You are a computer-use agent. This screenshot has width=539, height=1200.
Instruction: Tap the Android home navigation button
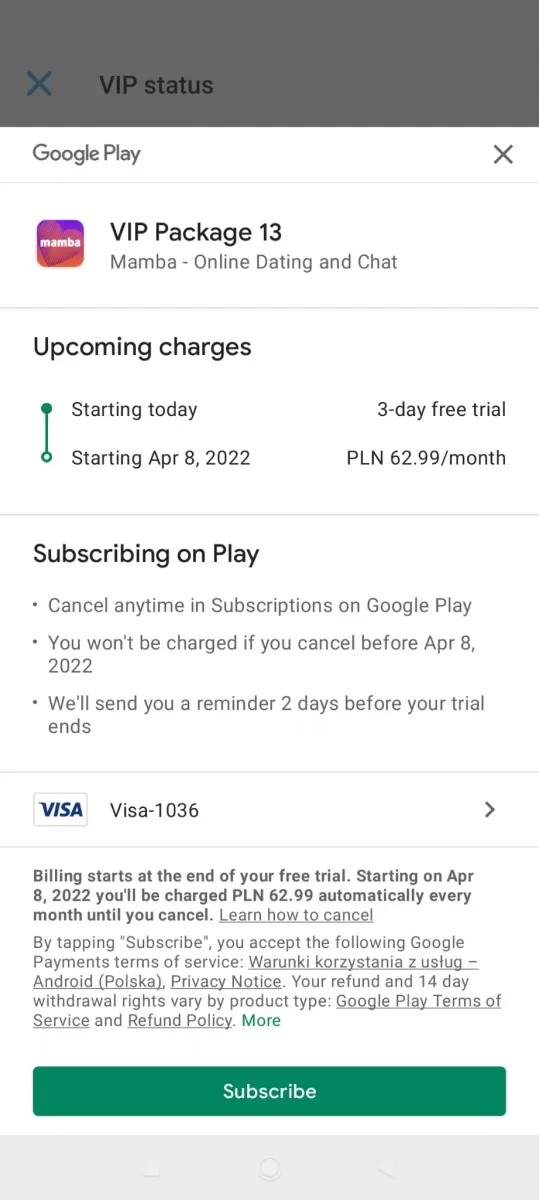[x=269, y=1168]
